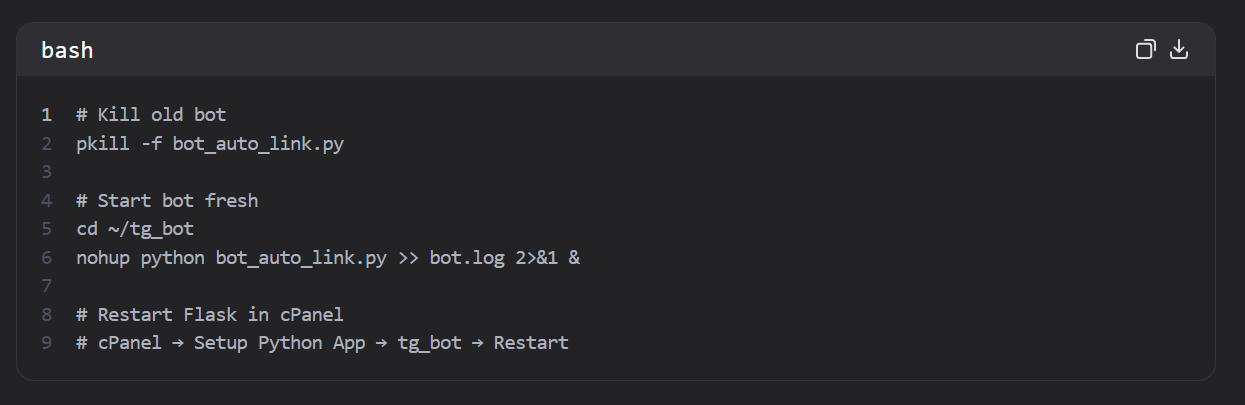This screenshot has width=1245, height=405.
Task: Click line number 5 in gutter
Action: [x=46, y=229]
